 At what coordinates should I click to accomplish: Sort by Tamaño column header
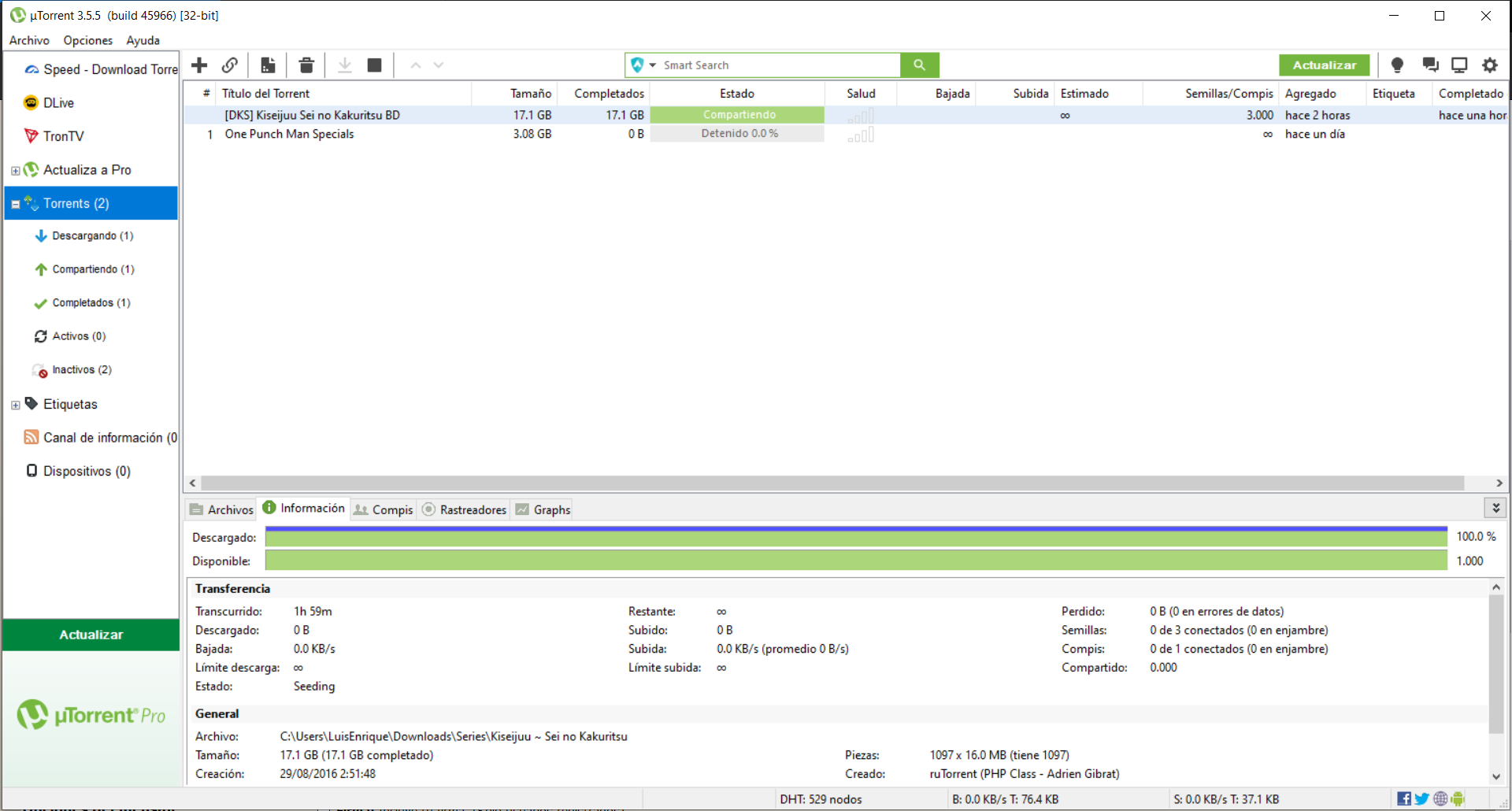pos(515,94)
